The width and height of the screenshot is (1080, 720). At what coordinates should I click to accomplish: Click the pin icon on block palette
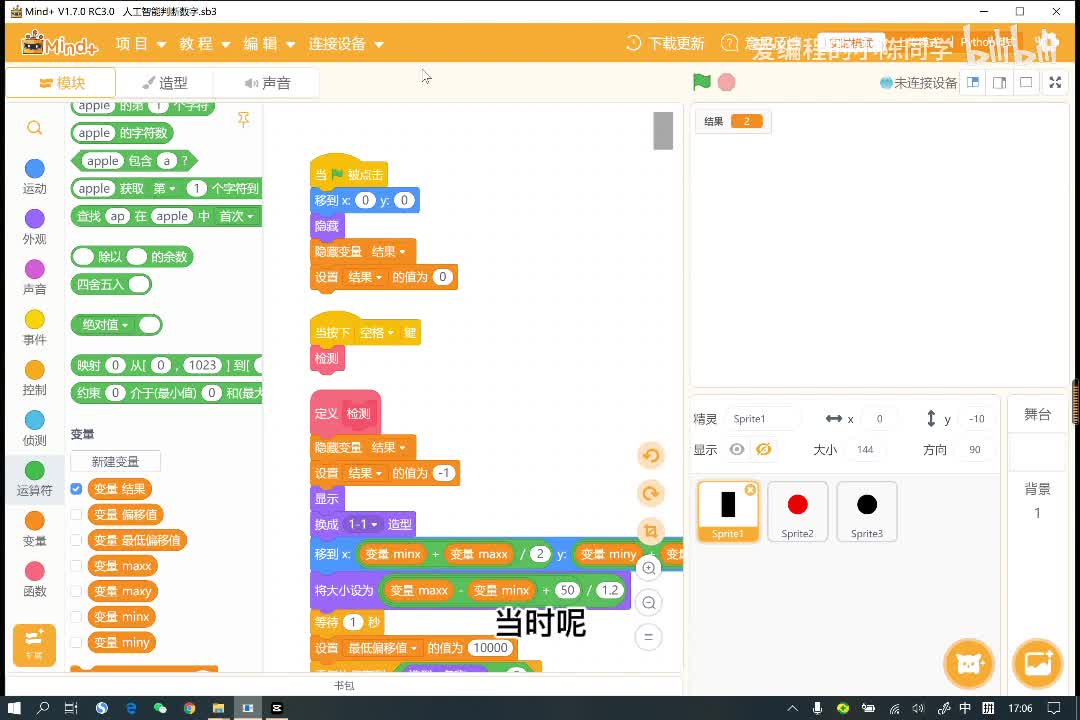(x=243, y=120)
